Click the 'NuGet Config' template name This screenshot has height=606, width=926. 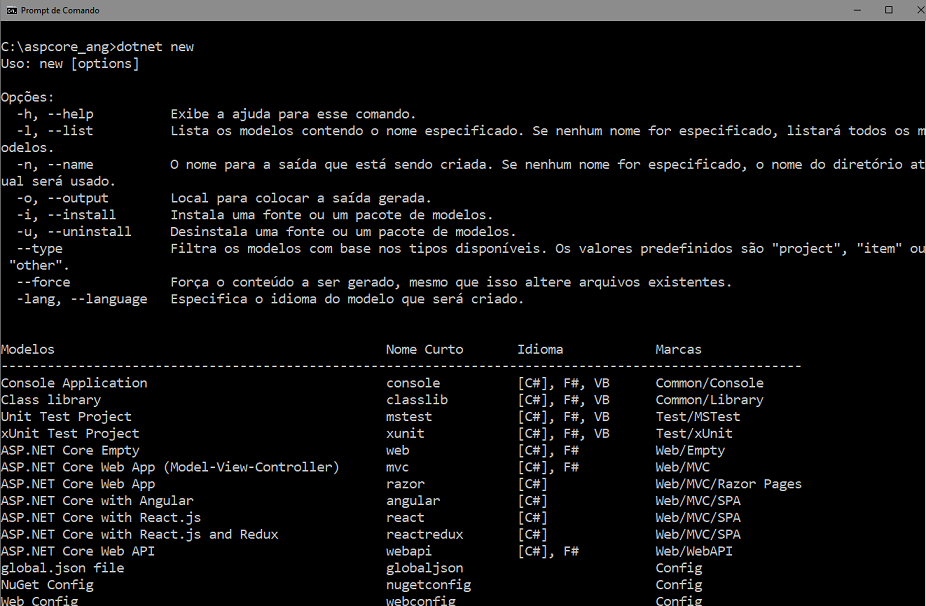pos(47,585)
